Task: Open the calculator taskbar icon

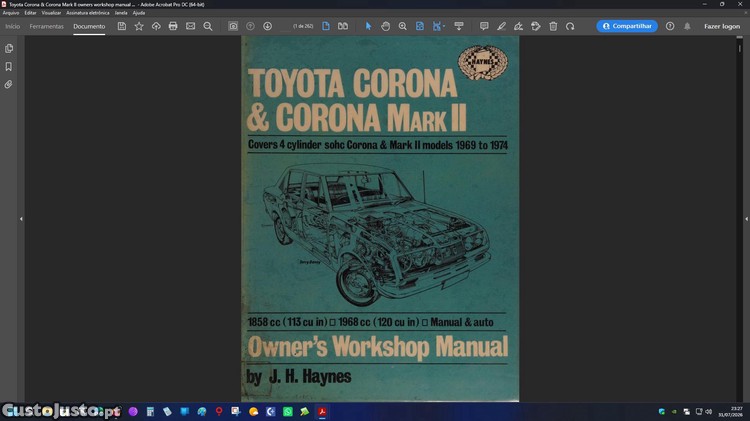Action: tap(150, 411)
